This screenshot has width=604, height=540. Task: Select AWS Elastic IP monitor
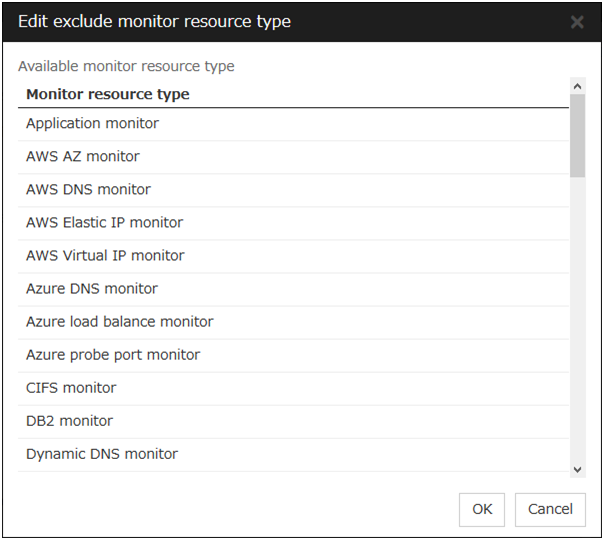104,223
